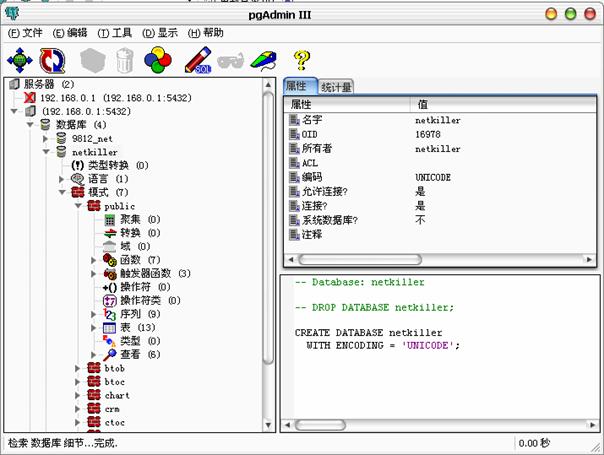Expand the 函数 (7) functions node
Viewport: 604px width, 455px height.
[x=93, y=260]
